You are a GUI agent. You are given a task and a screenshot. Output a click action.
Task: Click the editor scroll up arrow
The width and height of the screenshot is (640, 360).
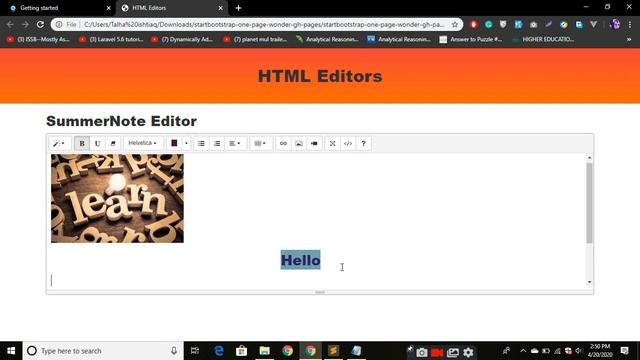589,158
